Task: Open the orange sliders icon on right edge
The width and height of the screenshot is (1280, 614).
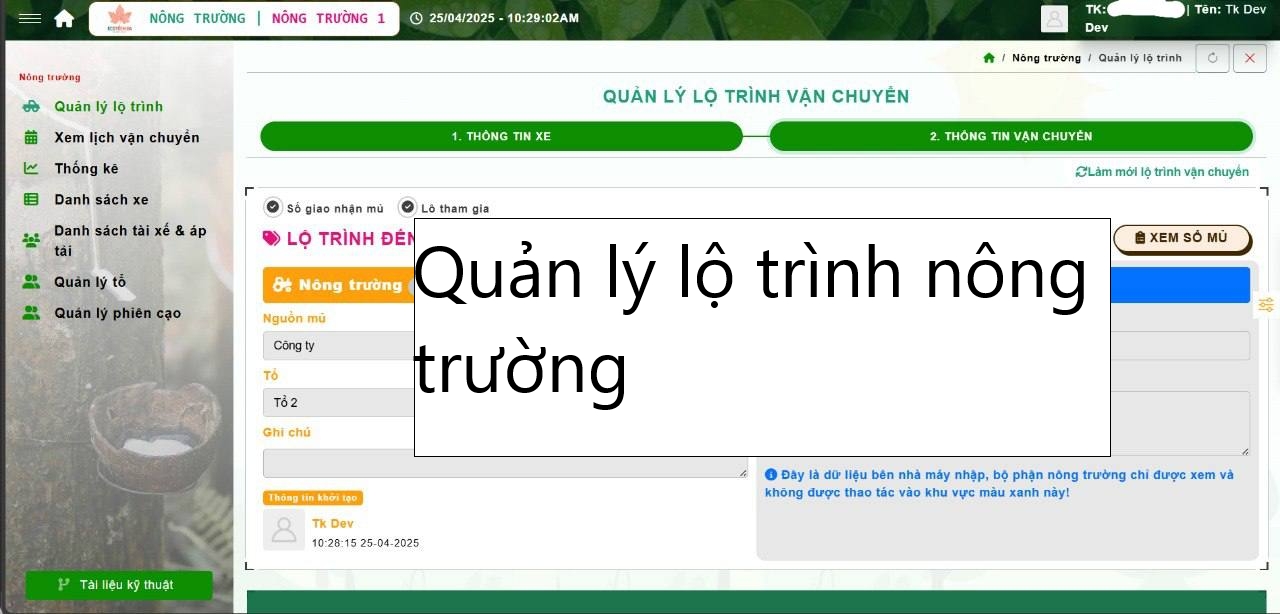Action: pyautogui.click(x=1265, y=304)
